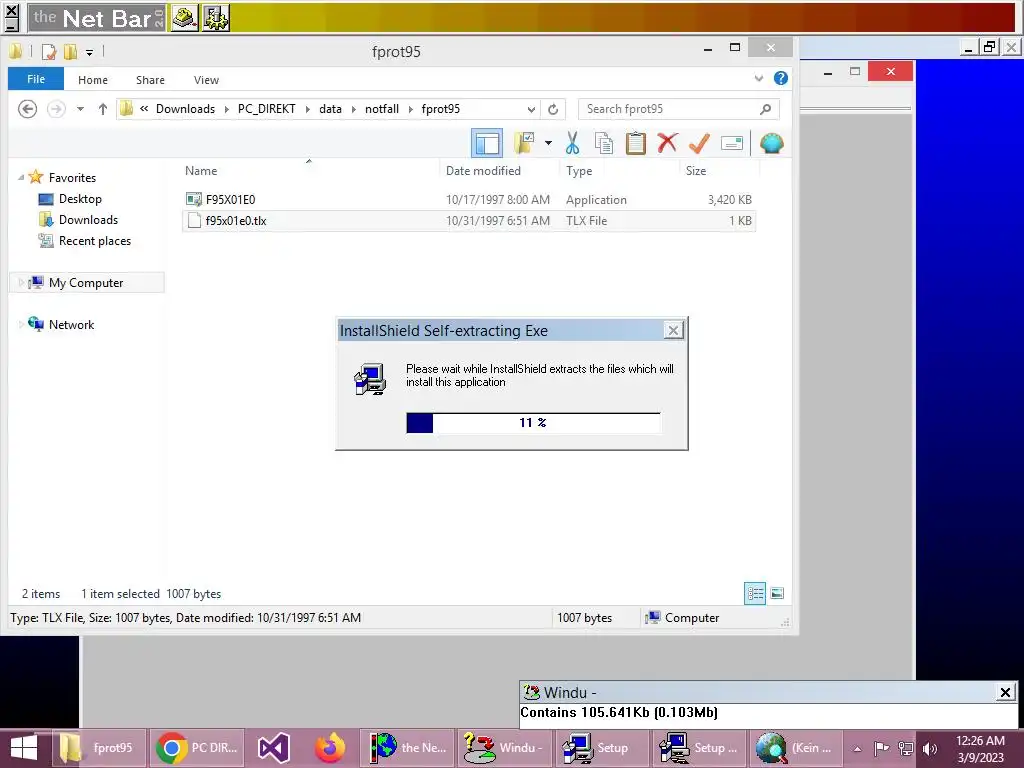Image resolution: width=1024 pixels, height=768 pixels.
Task: Expand the arrow after data in path
Action: pos(353,109)
